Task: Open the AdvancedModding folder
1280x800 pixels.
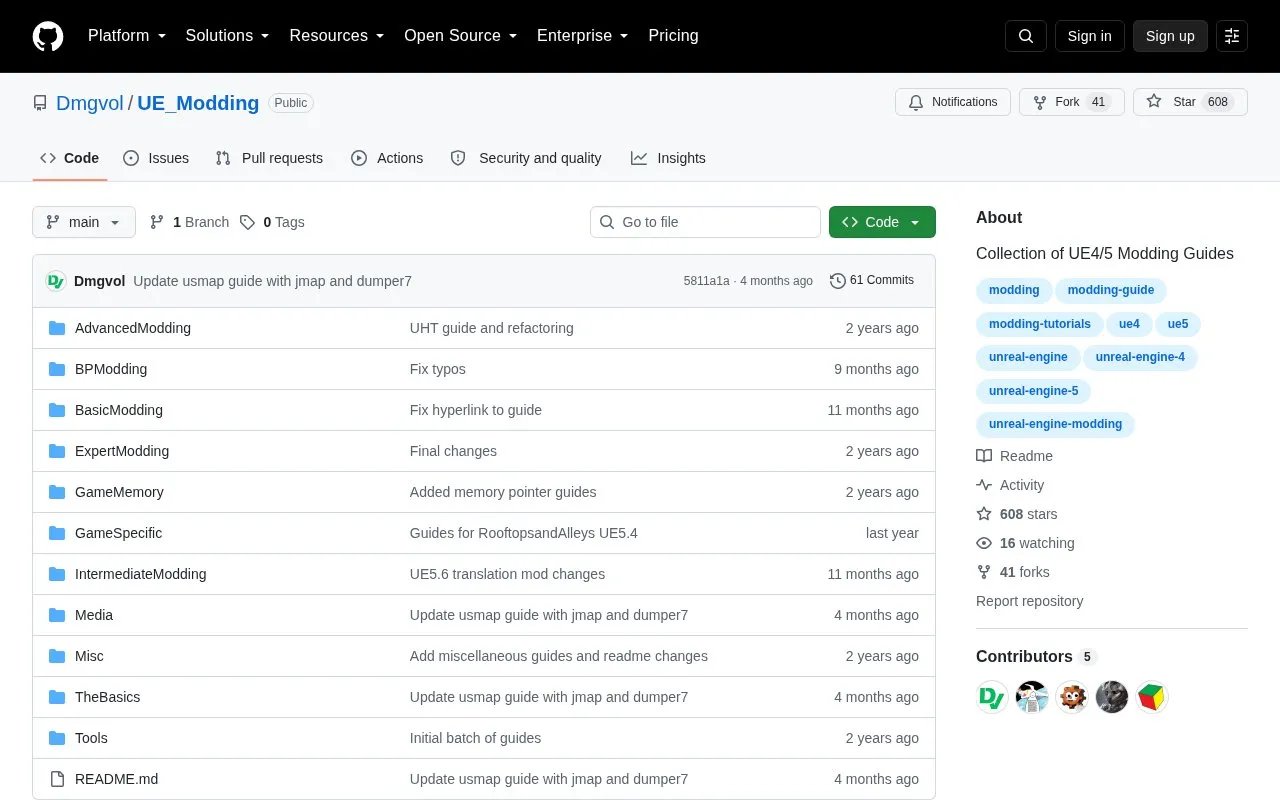Action: pyautogui.click(x=133, y=328)
